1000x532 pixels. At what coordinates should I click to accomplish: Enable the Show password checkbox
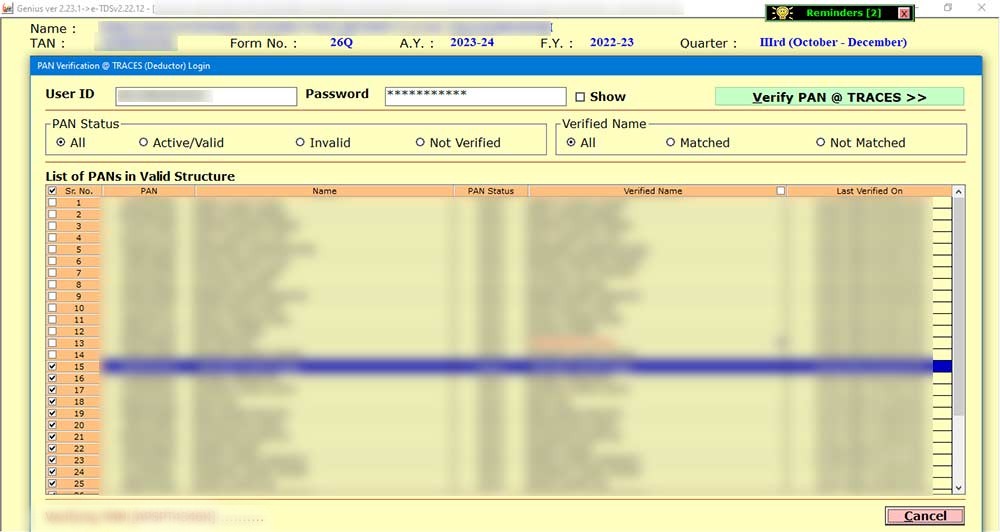[x=580, y=97]
